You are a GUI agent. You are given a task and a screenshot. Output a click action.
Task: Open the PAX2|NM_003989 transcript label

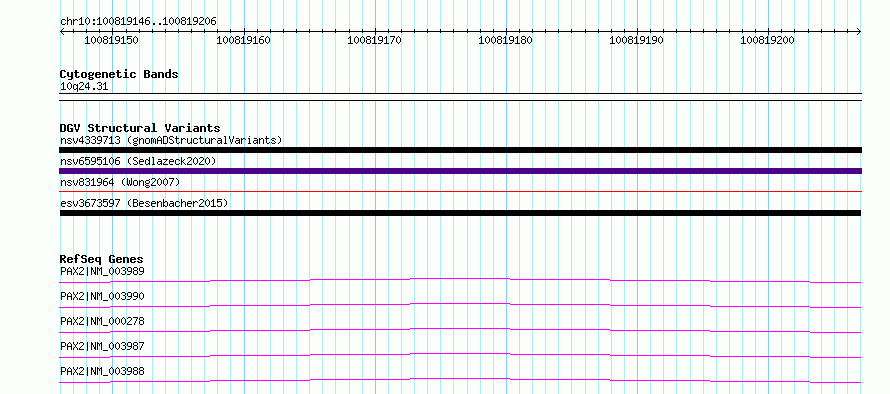(x=102, y=271)
